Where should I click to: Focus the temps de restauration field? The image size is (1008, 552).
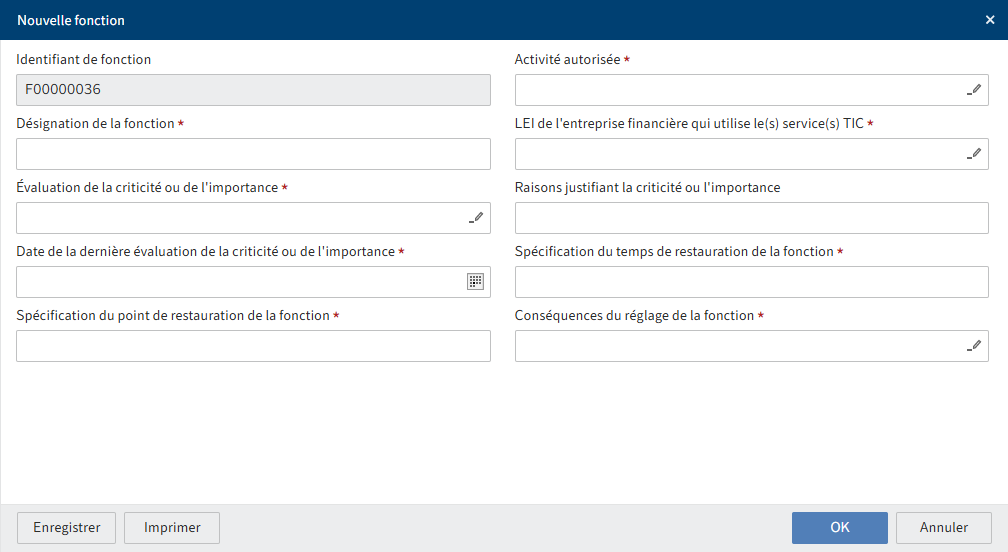[752, 281]
